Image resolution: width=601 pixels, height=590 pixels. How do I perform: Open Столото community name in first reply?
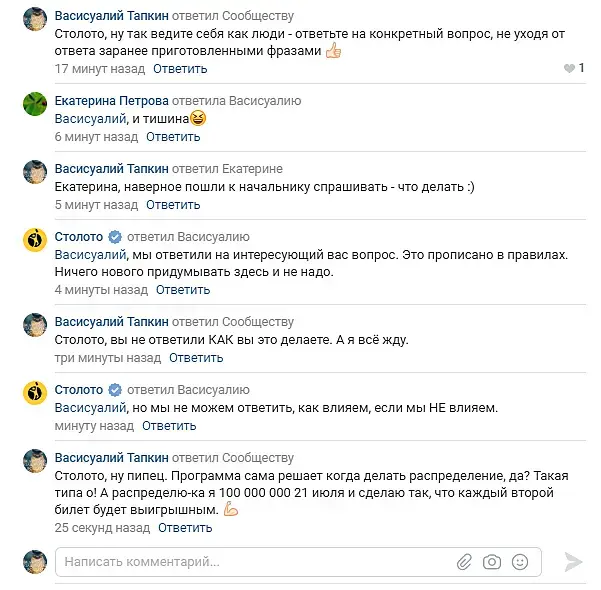(79, 238)
